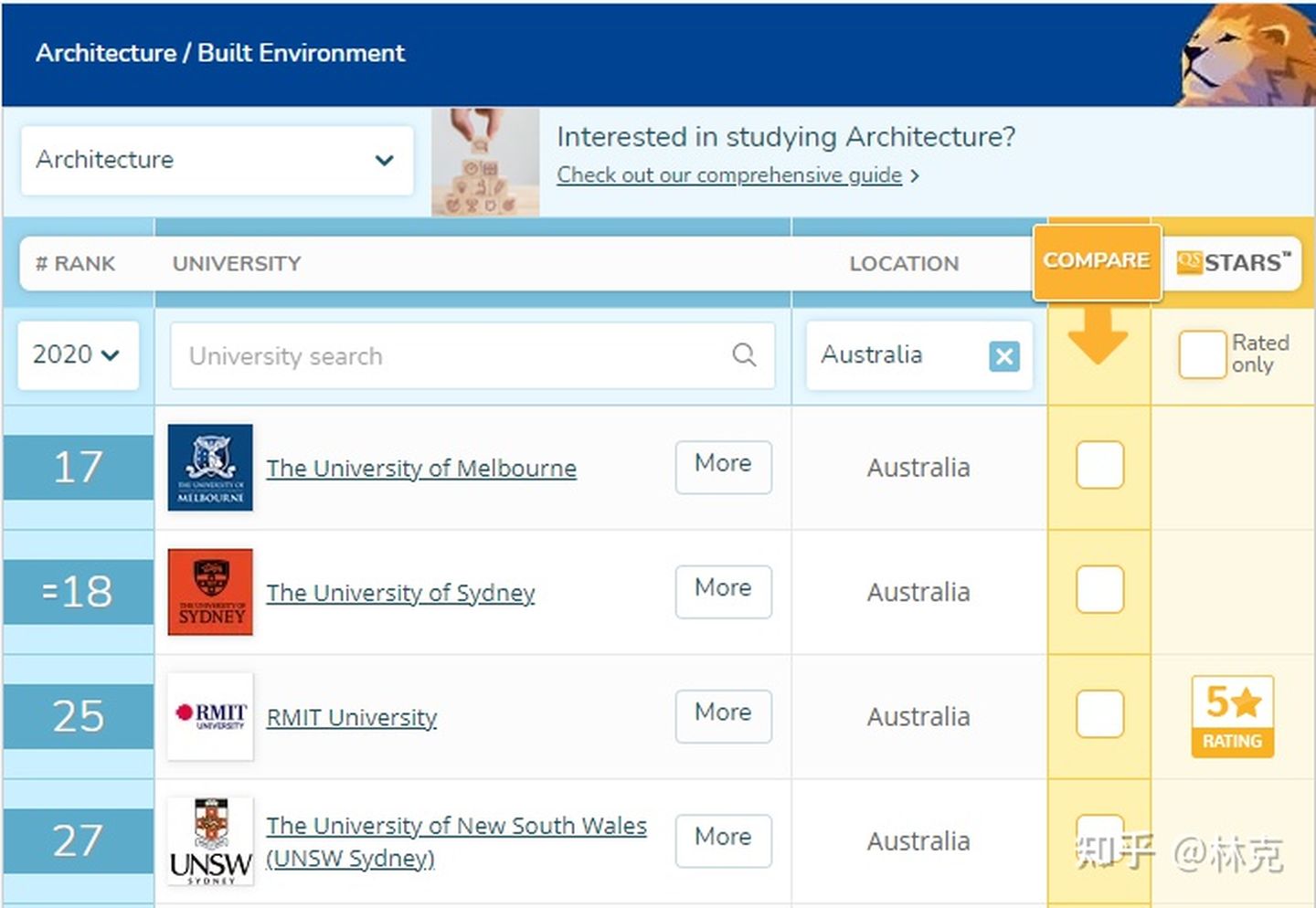Image resolution: width=1316 pixels, height=908 pixels.
Task: Click the UNSW Sydney logo
Action: coord(210,840)
